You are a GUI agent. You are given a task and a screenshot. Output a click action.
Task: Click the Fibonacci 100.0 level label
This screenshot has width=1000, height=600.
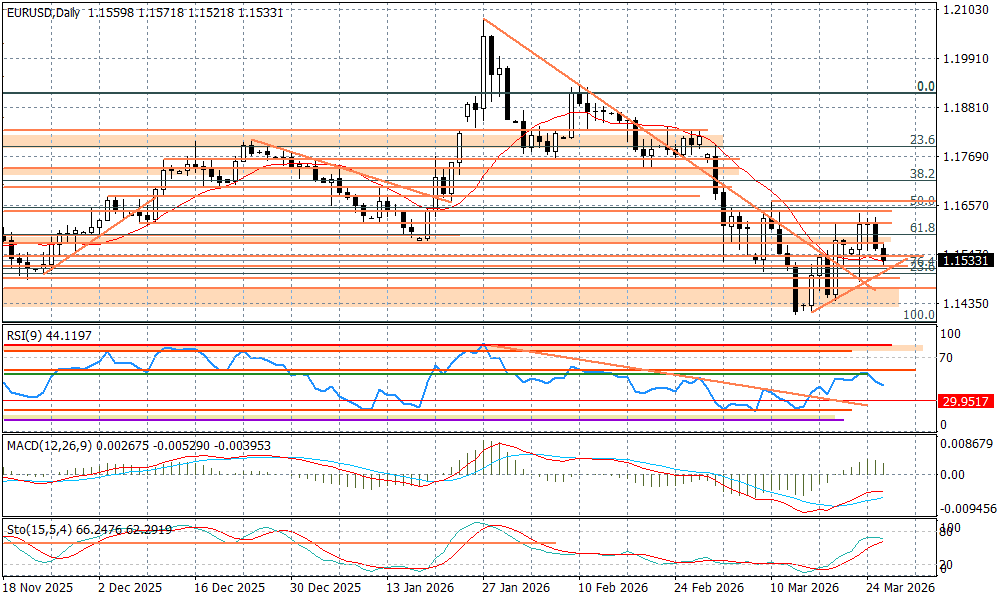click(918, 314)
